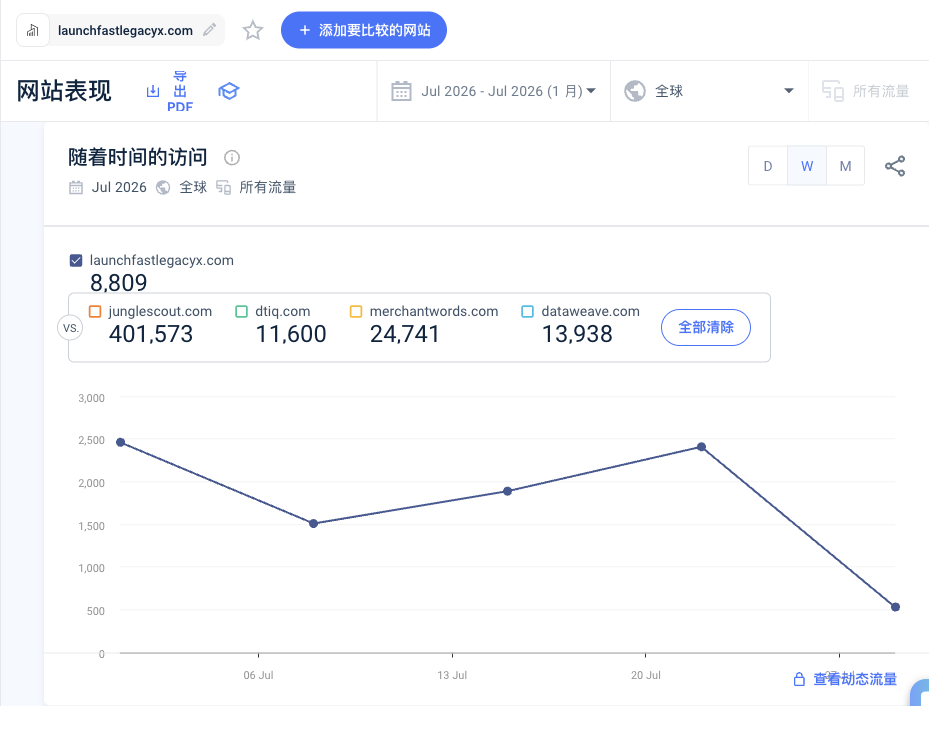Screen dimensions: 929x742
Task: Open the Jul 2026 date range dropdown
Action: [494, 91]
